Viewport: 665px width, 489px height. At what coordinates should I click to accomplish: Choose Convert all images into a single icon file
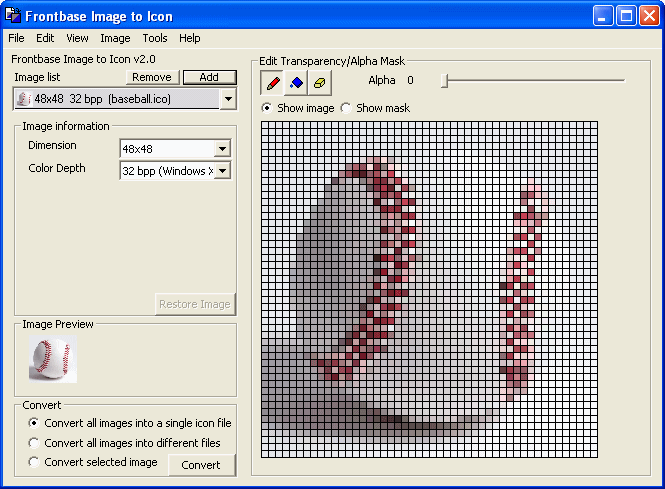click(34, 423)
